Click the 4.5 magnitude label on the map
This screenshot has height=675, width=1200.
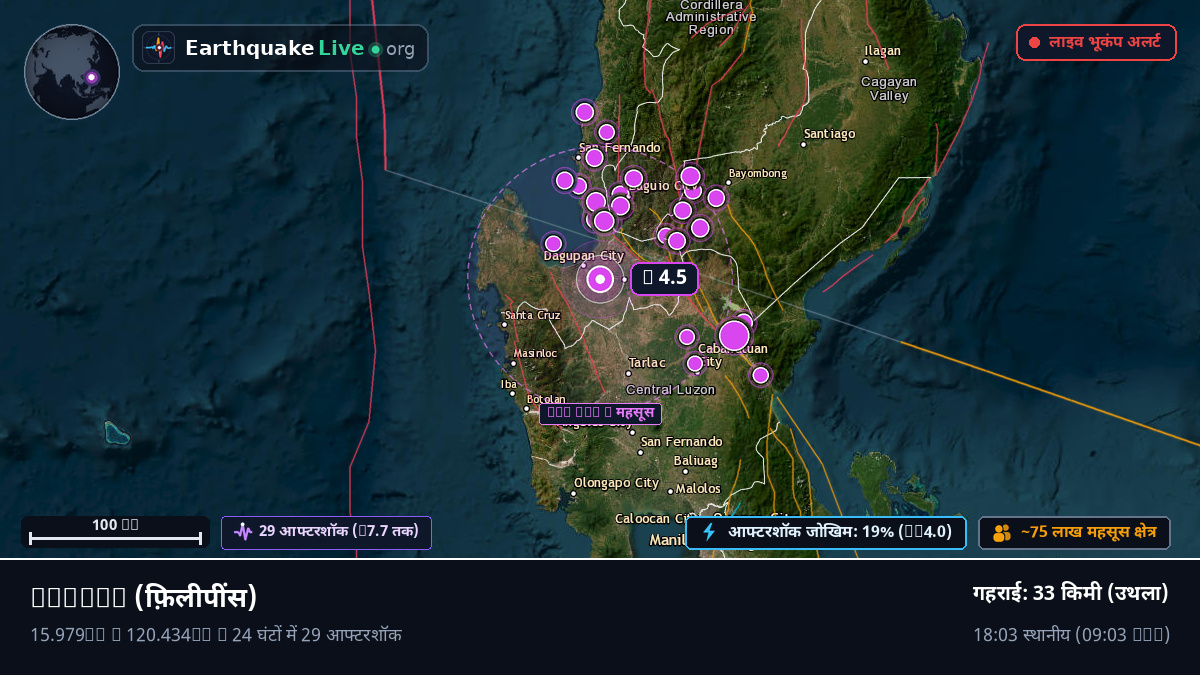pyautogui.click(x=663, y=278)
